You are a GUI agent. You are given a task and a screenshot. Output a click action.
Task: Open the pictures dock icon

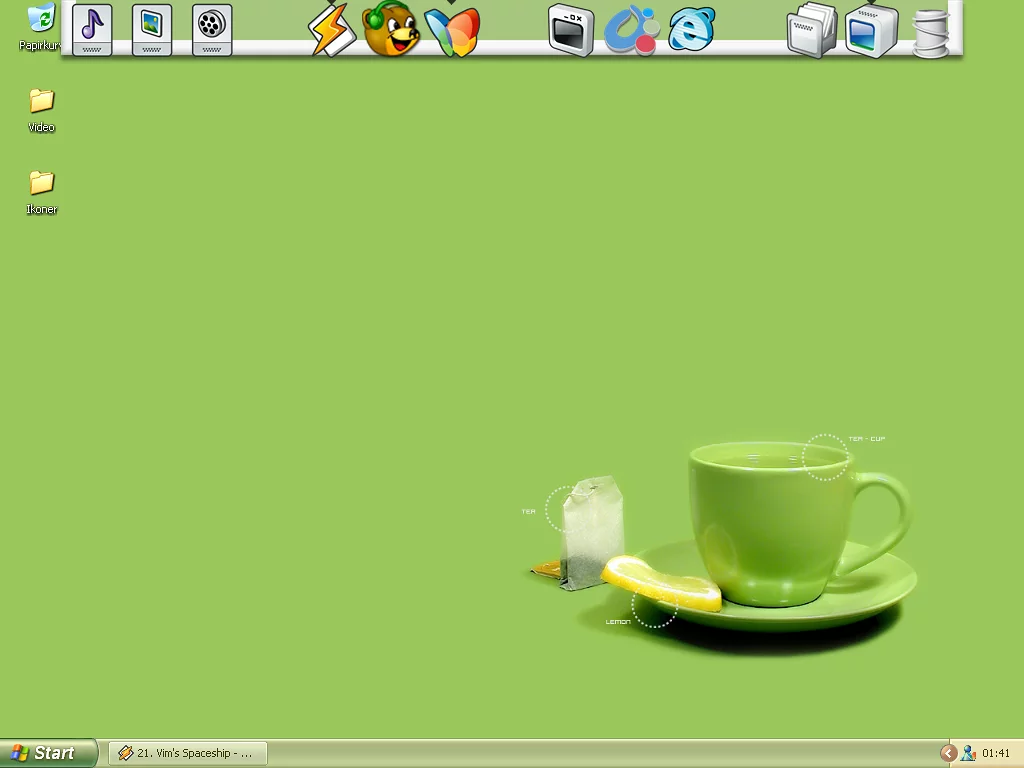[152, 28]
